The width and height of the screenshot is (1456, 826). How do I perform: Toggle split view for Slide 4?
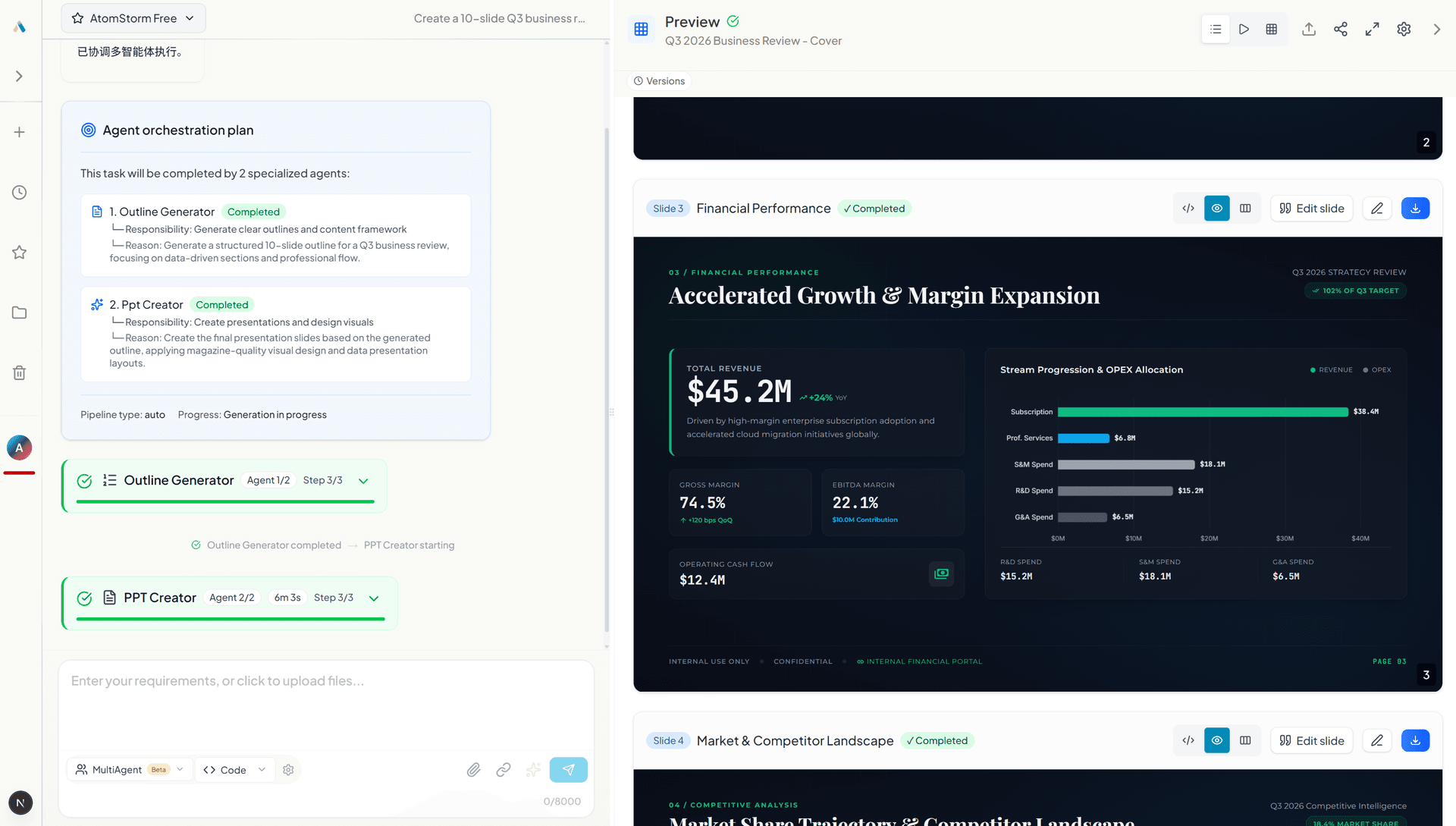[x=1245, y=740]
